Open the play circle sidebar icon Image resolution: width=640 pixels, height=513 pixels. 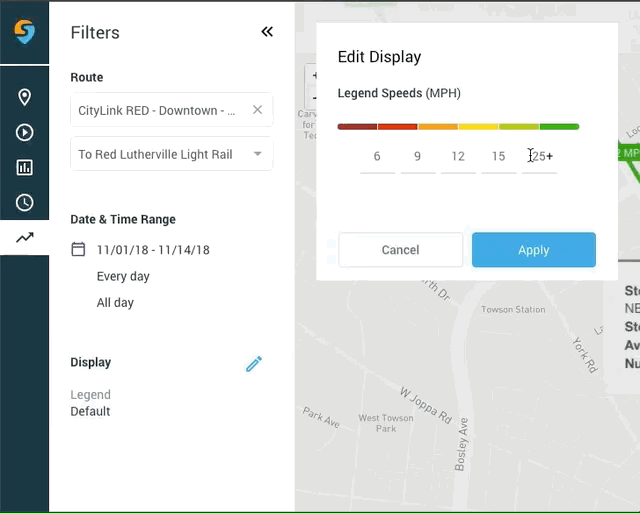tap(24, 132)
